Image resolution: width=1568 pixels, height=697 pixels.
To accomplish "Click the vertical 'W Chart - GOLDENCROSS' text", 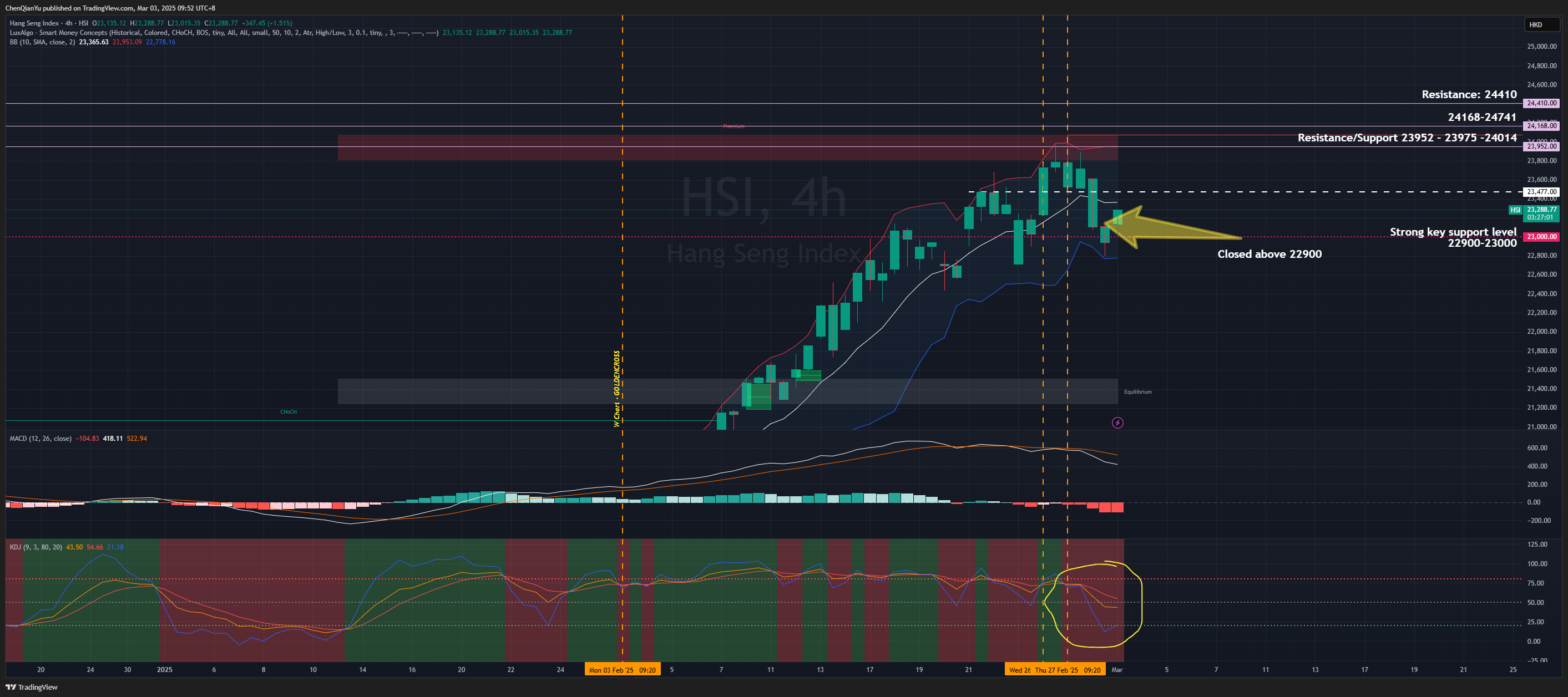I will [x=616, y=389].
